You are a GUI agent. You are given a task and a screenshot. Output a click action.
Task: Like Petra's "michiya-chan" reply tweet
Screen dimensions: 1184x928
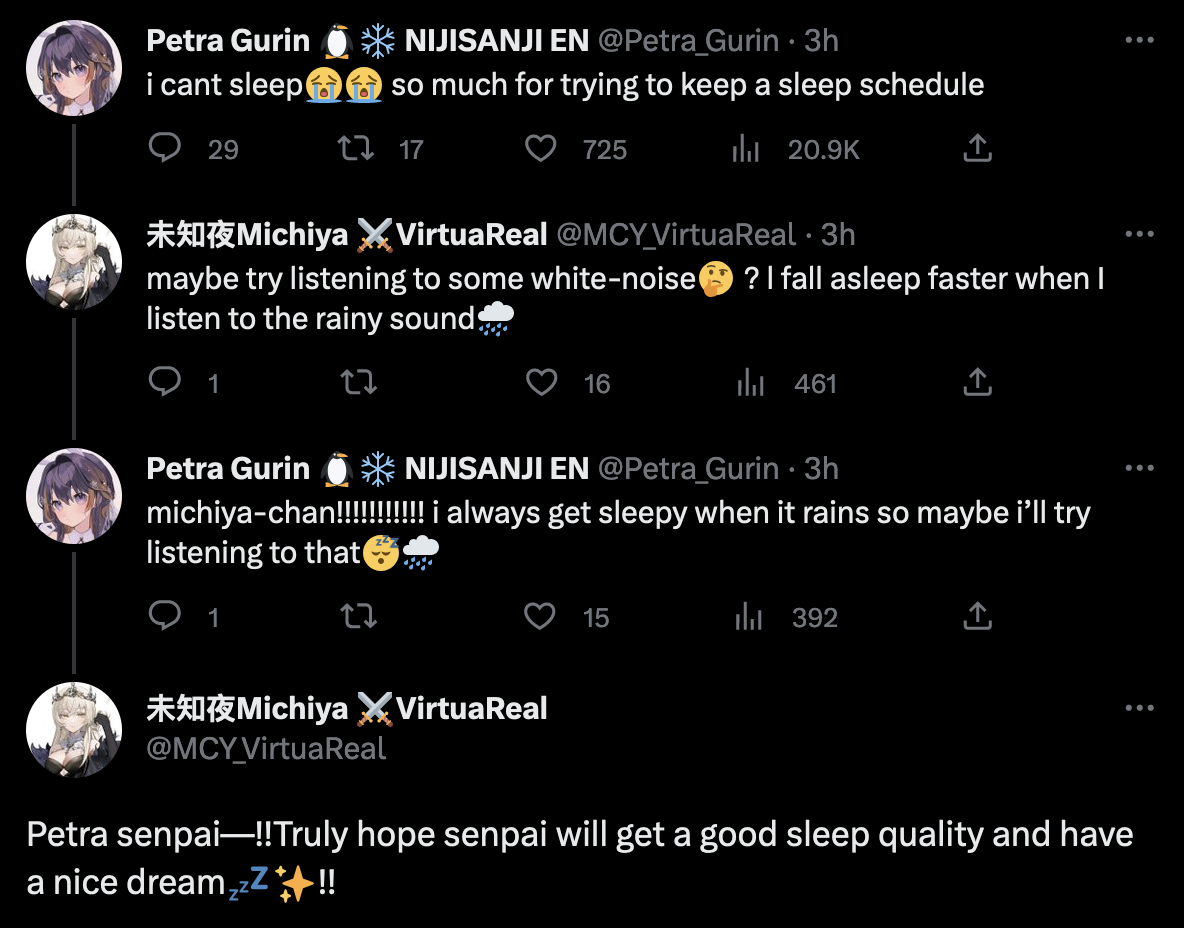pyautogui.click(x=541, y=617)
